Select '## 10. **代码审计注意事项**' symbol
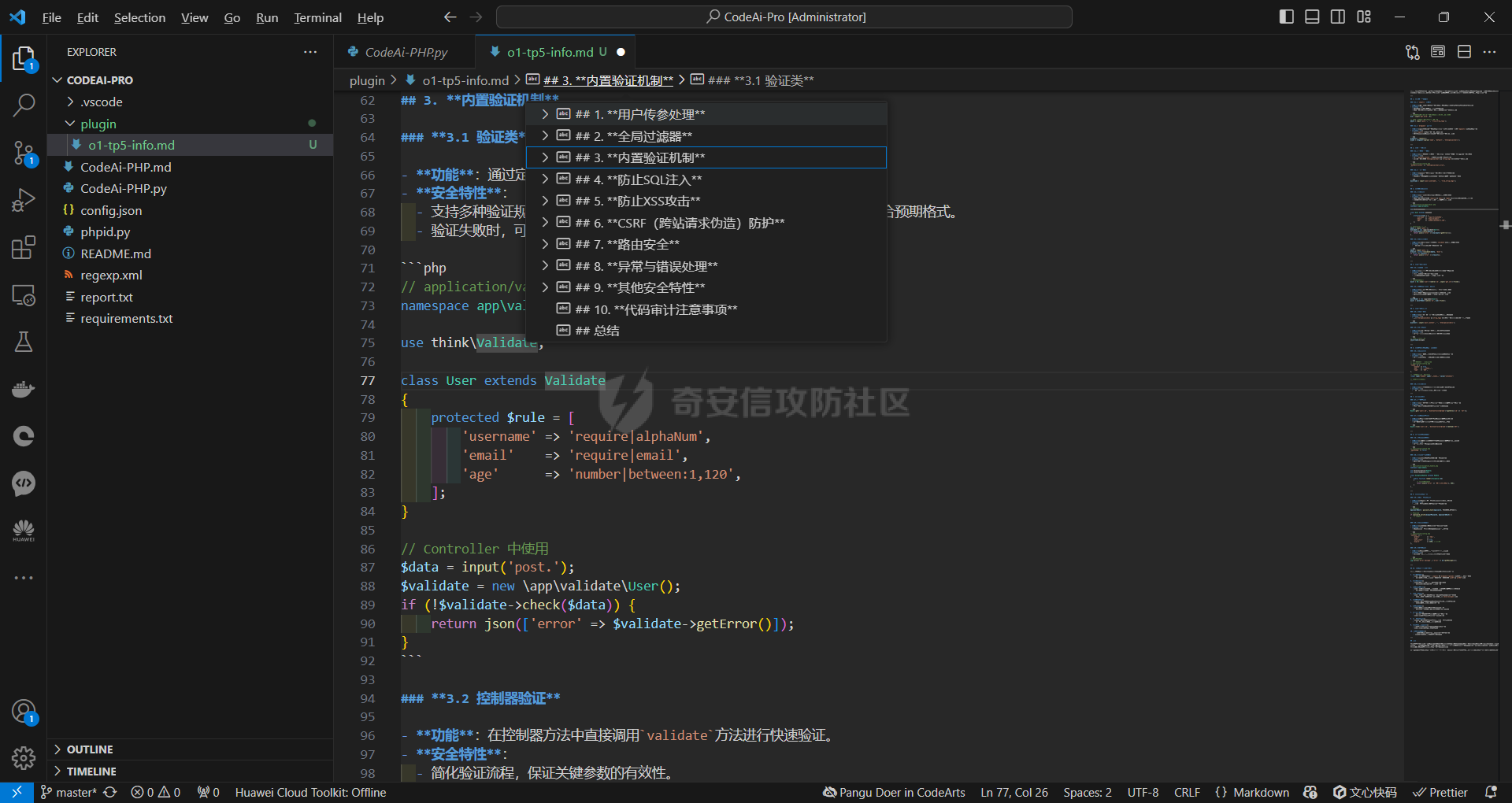The image size is (1512, 803). (706, 309)
